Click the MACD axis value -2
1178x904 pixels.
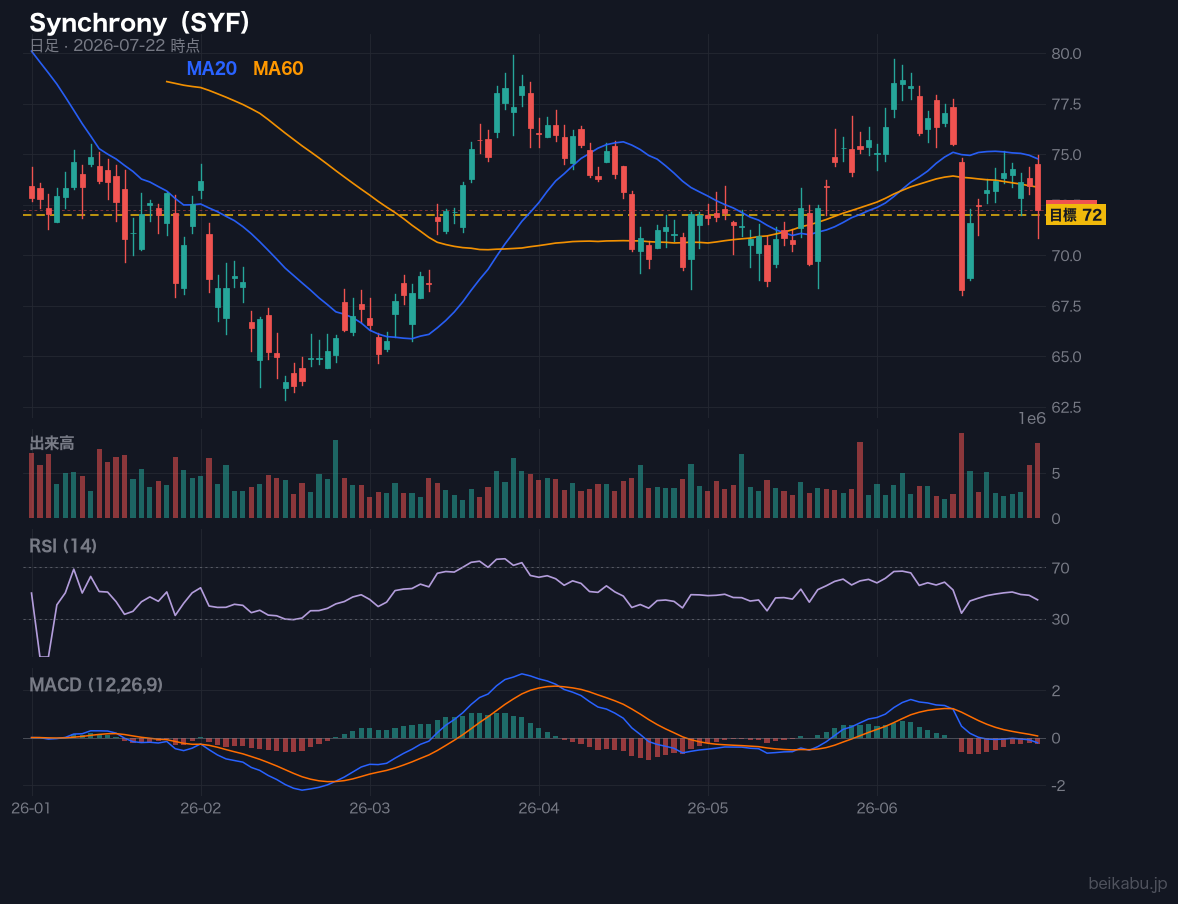(1058, 786)
